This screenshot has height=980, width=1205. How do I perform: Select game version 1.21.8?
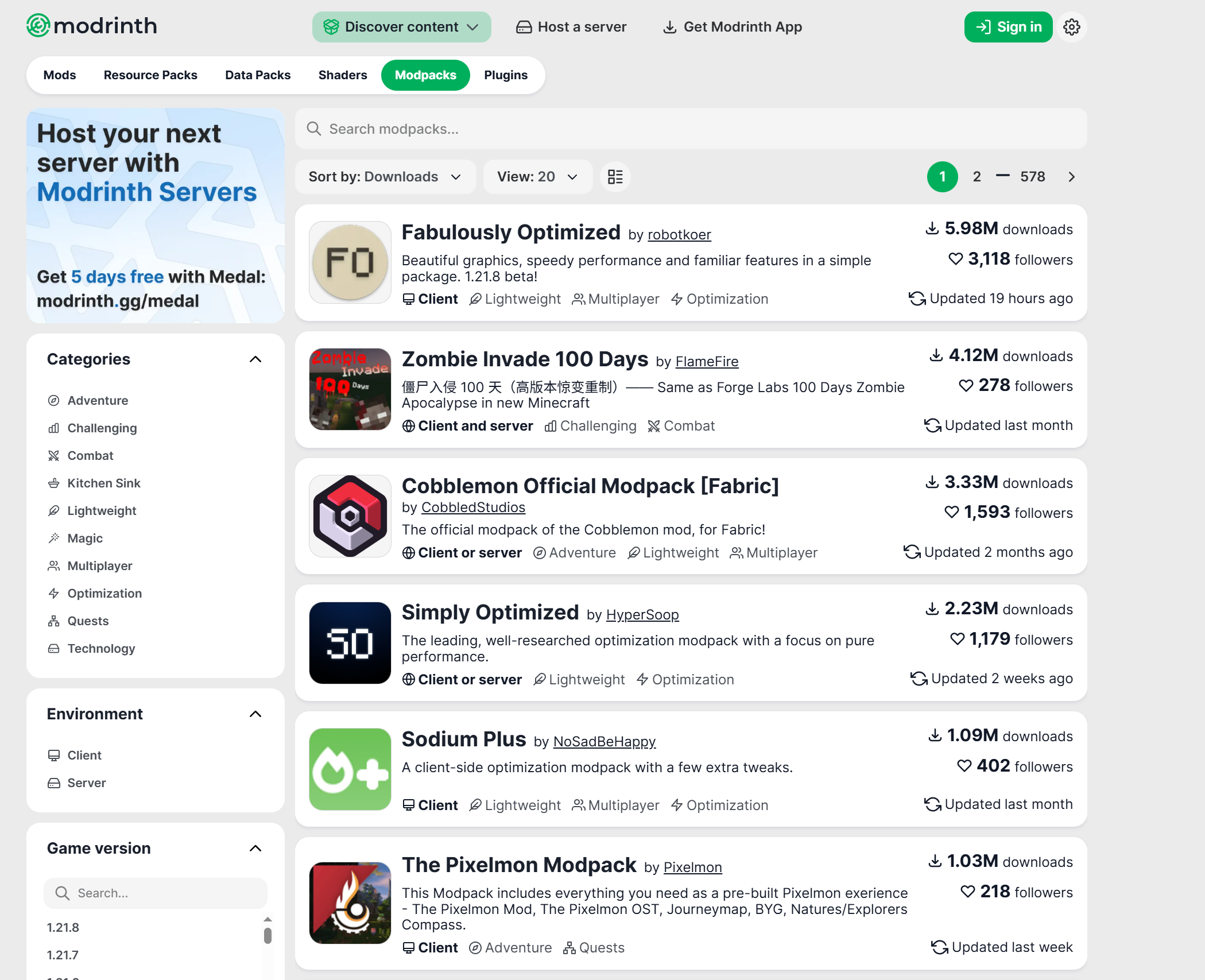point(63,928)
